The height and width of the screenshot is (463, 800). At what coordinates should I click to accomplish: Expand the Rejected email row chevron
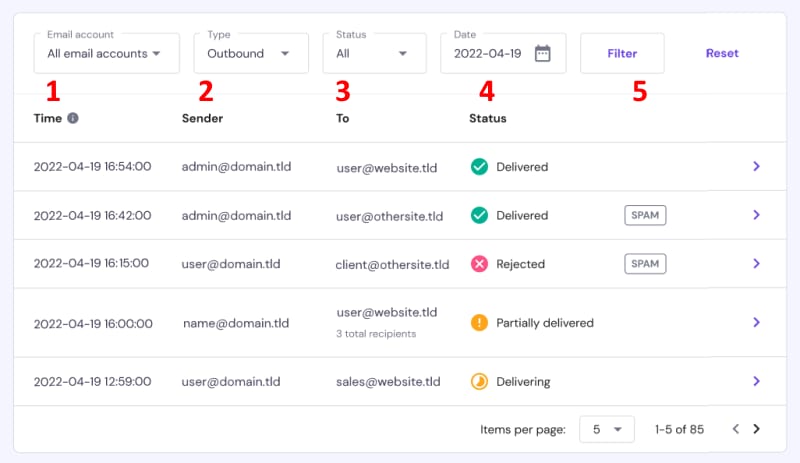[x=756, y=264]
